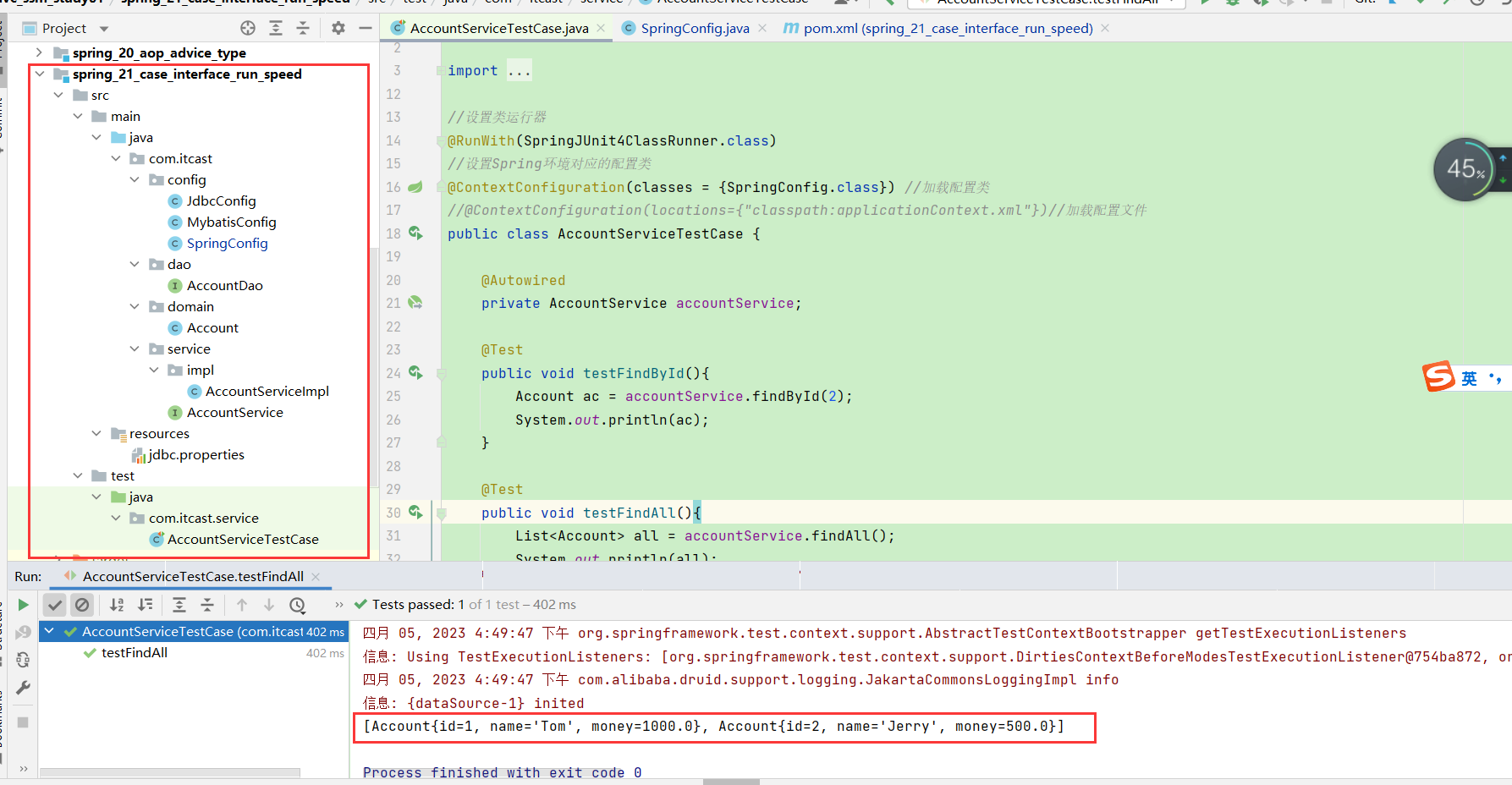Expand the spring_20_aop_advice_type module
This screenshot has height=785, width=1512.
point(39,52)
